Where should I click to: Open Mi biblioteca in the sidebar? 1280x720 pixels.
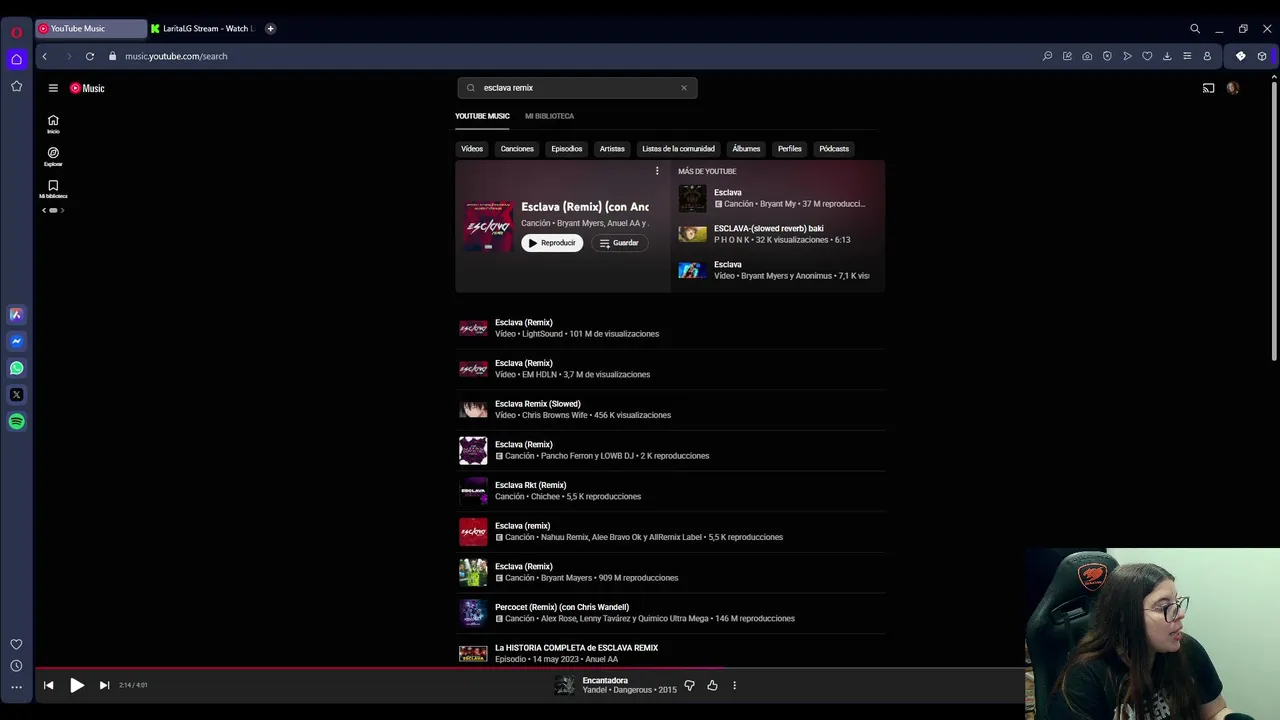53,189
